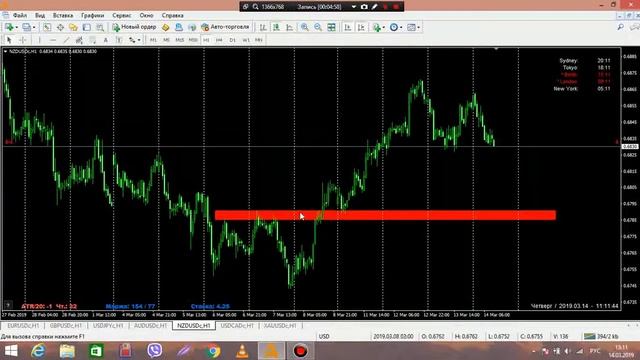Switch to H1 timeframe

206,40
